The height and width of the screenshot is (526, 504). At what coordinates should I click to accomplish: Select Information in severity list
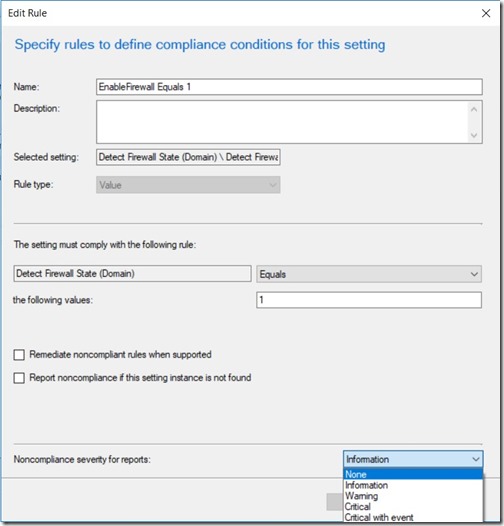click(413, 485)
